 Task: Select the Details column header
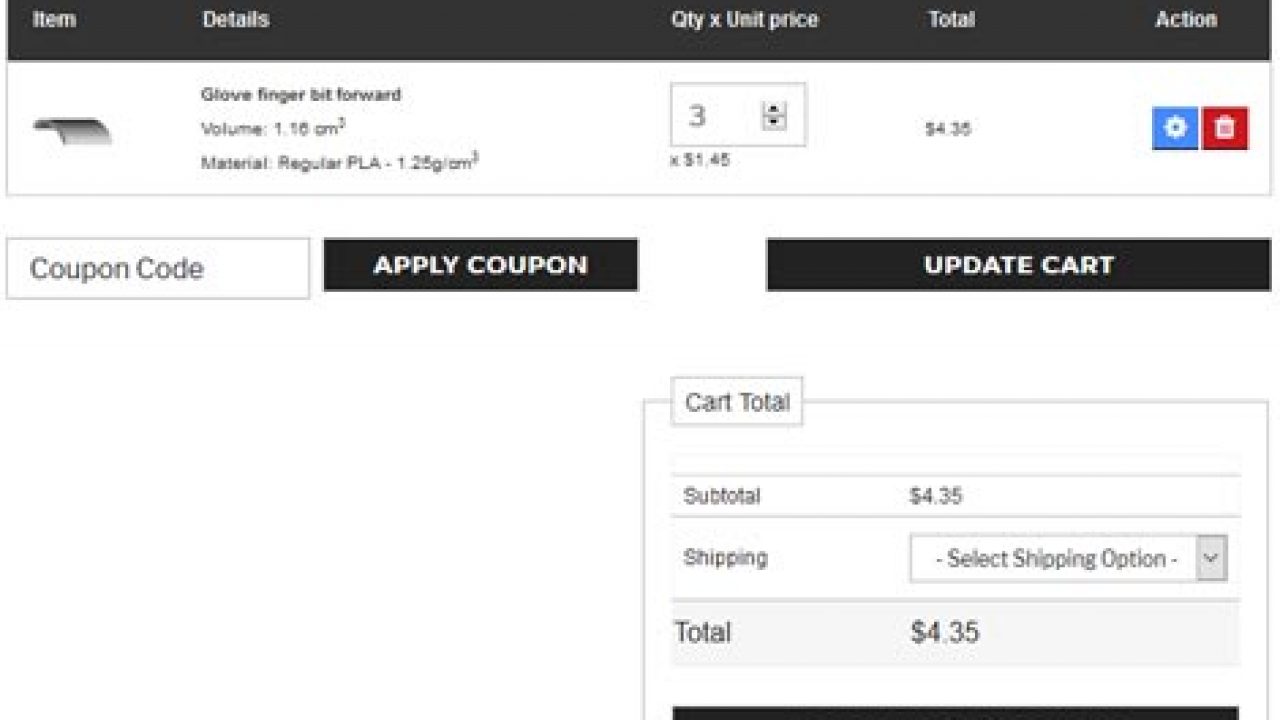point(236,19)
